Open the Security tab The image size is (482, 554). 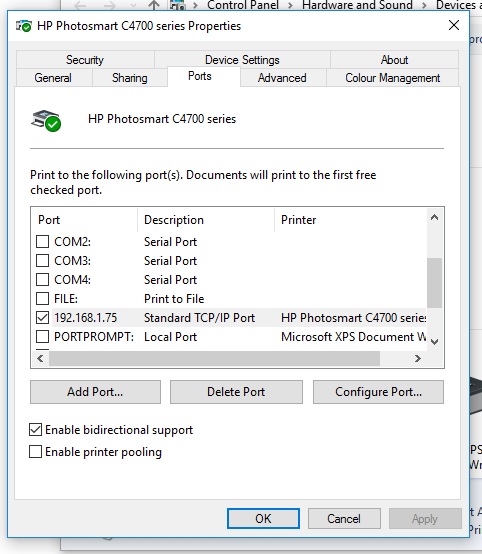pyautogui.click(x=85, y=60)
